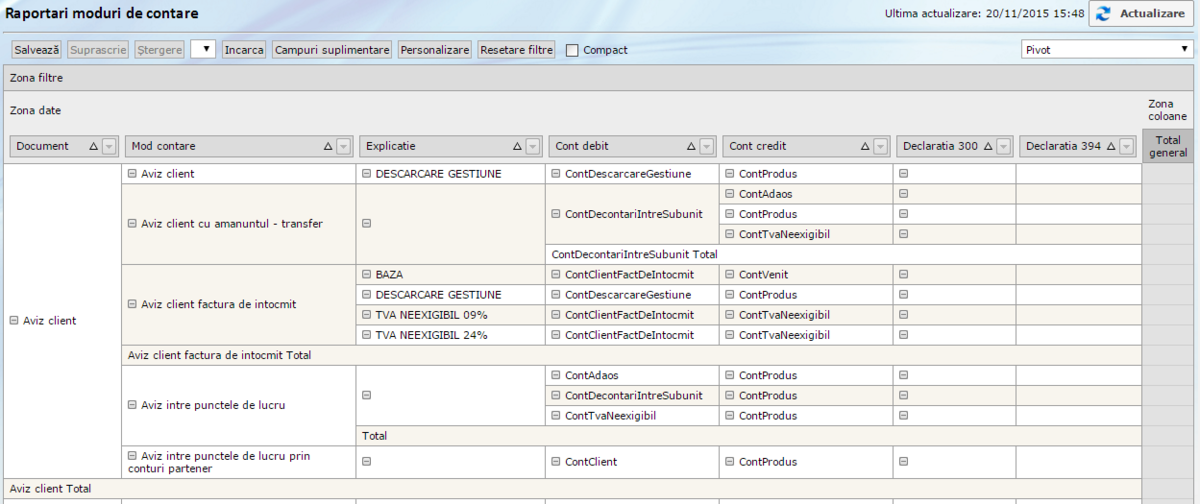Collapse the Aviz client document group
This screenshot has height=504, width=1200.
tap(14, 321)
